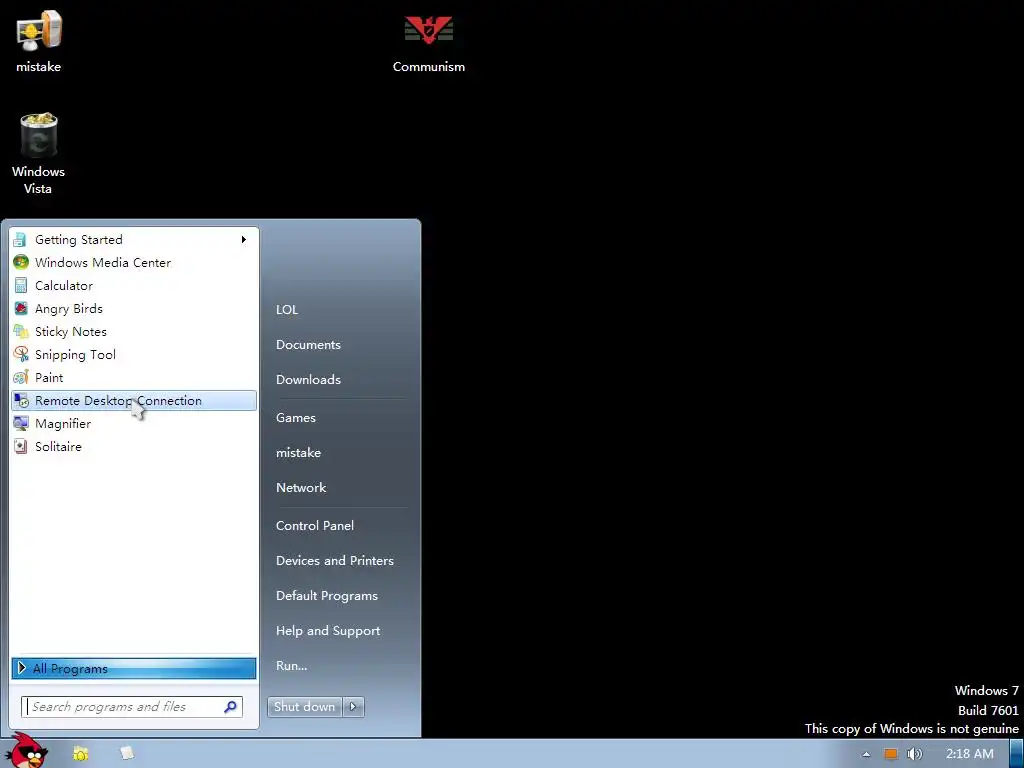Click the orange tray notification icon
This screenshot has width=1024, height=768.
[891, 754]
